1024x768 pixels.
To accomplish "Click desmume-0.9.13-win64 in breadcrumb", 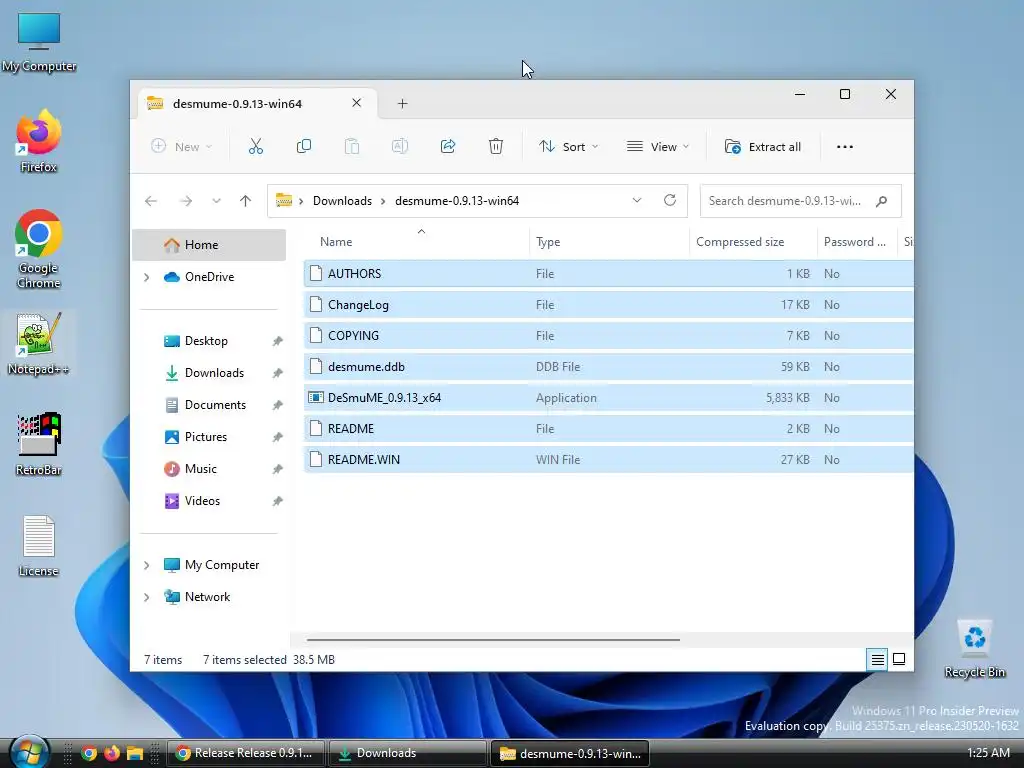I will pos(457,201).
